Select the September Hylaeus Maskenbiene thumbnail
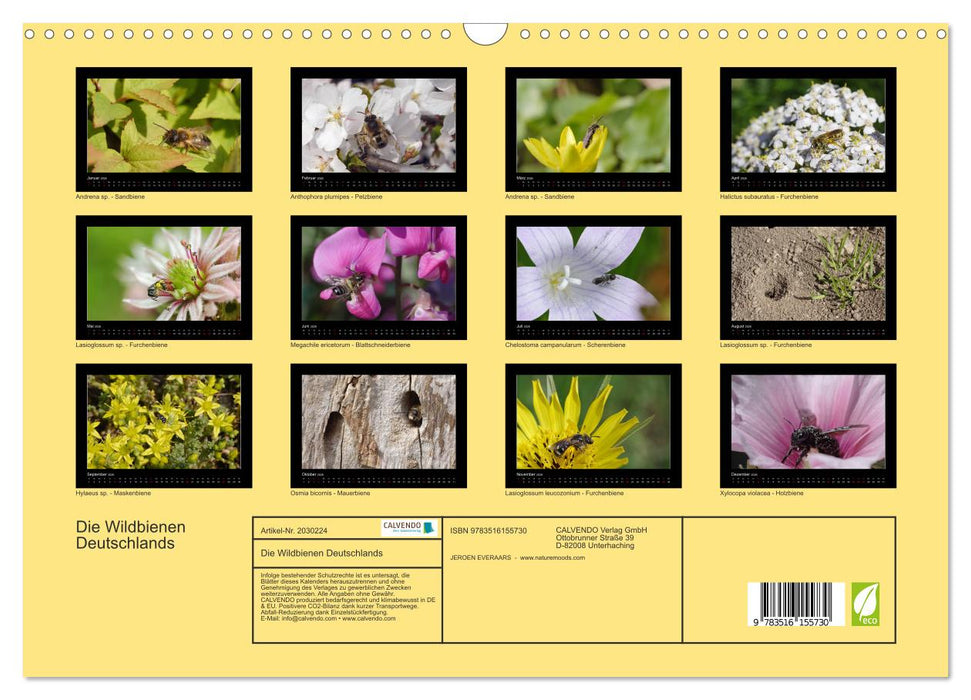 [163, 425]
